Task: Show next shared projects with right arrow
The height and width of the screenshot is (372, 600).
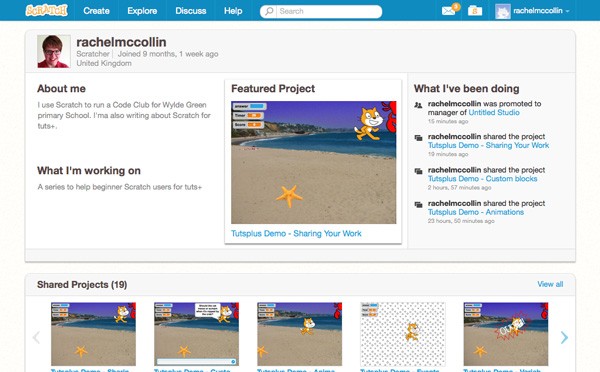Action: point(564,337)
